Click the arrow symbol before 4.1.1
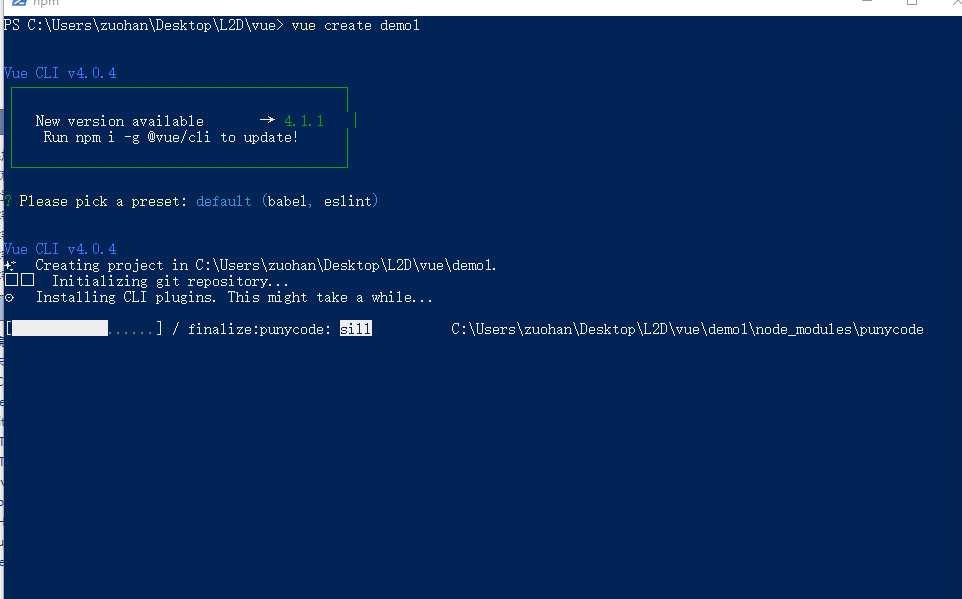 pyautogui.click(x=267, y=120)
